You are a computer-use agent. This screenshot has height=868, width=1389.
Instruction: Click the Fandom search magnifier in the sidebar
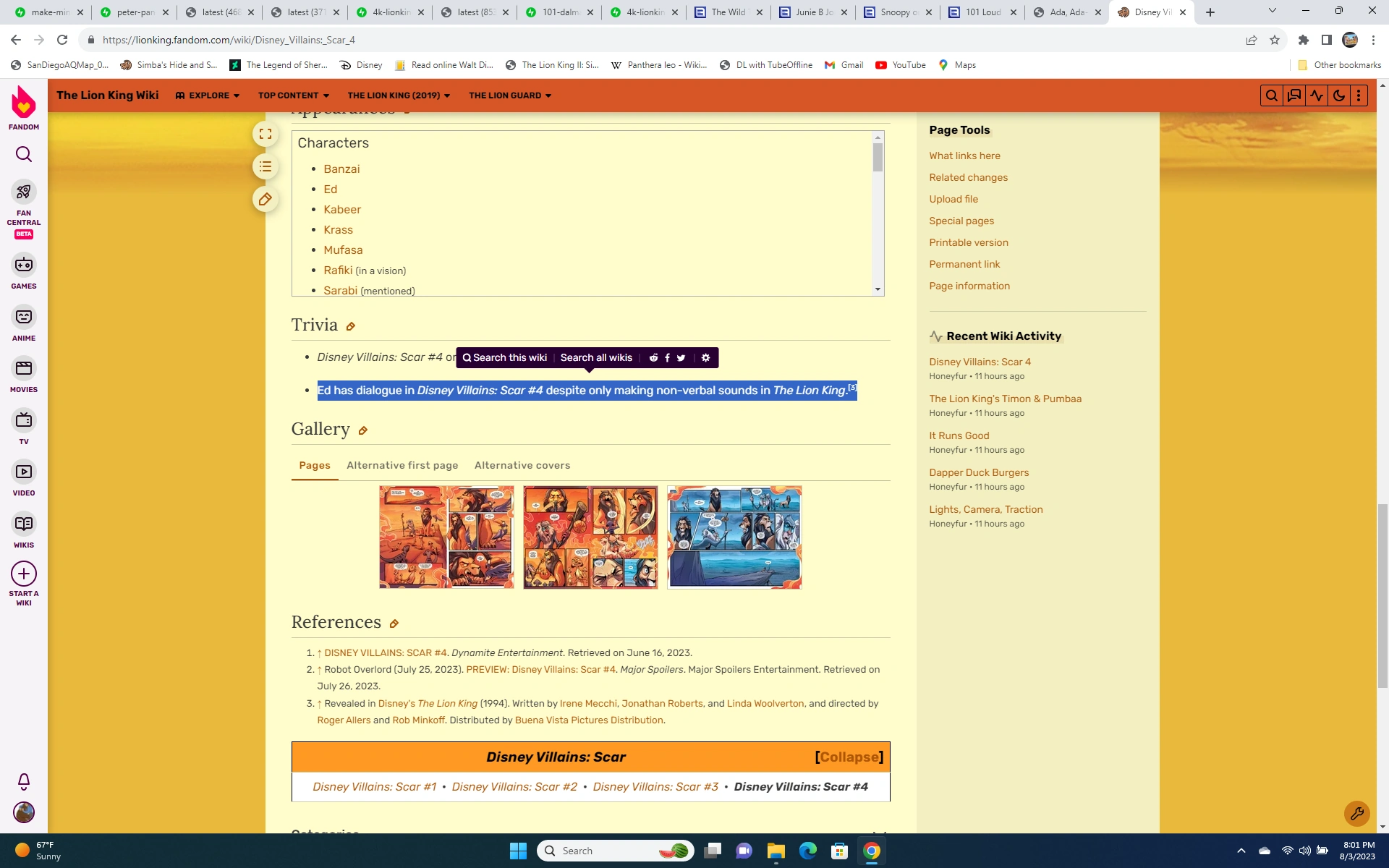tap(24, 154)
